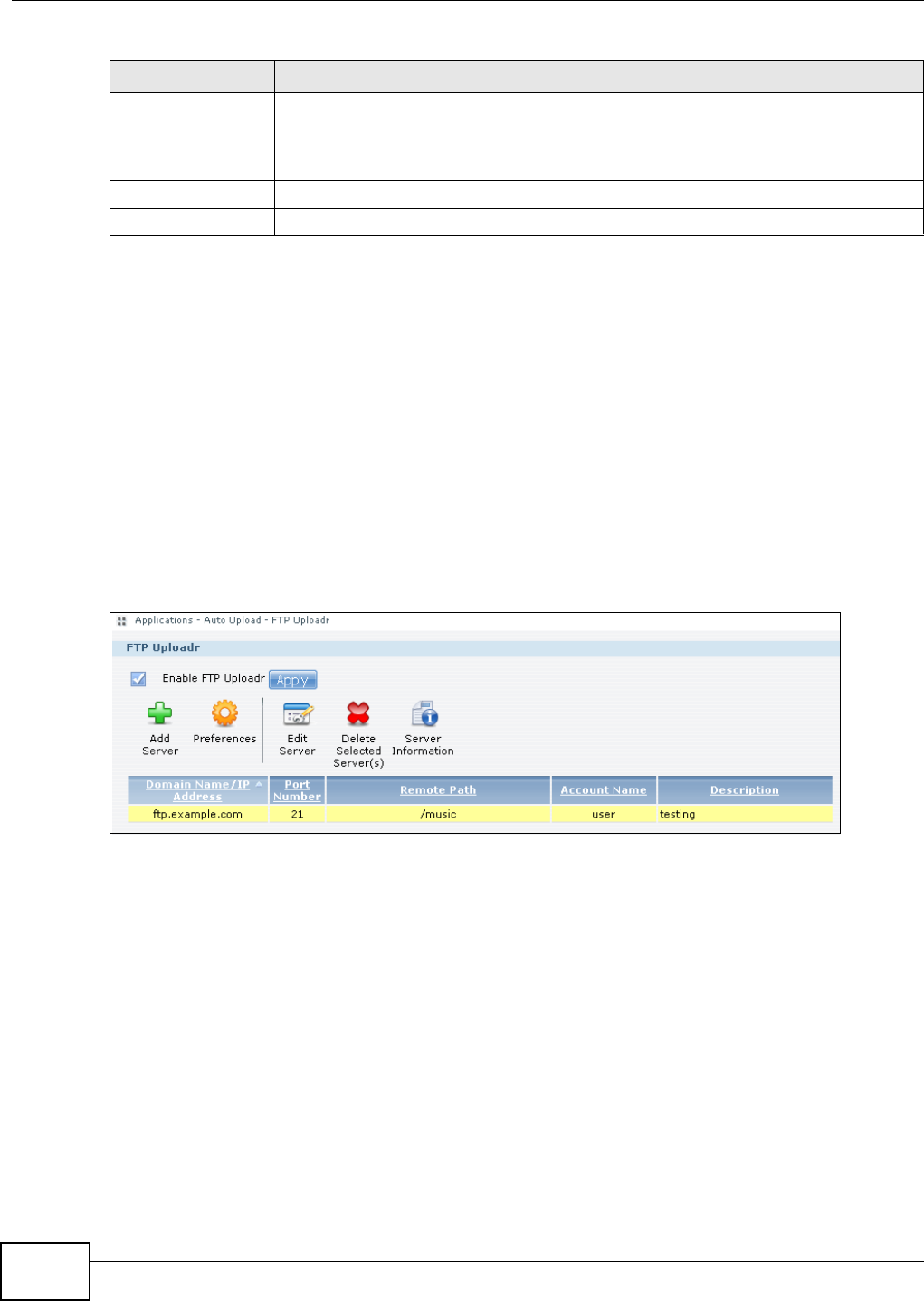This screenshot has height=1301, width=924.
Task: Click the /music remote path cell
Action: tap(438, 814)
